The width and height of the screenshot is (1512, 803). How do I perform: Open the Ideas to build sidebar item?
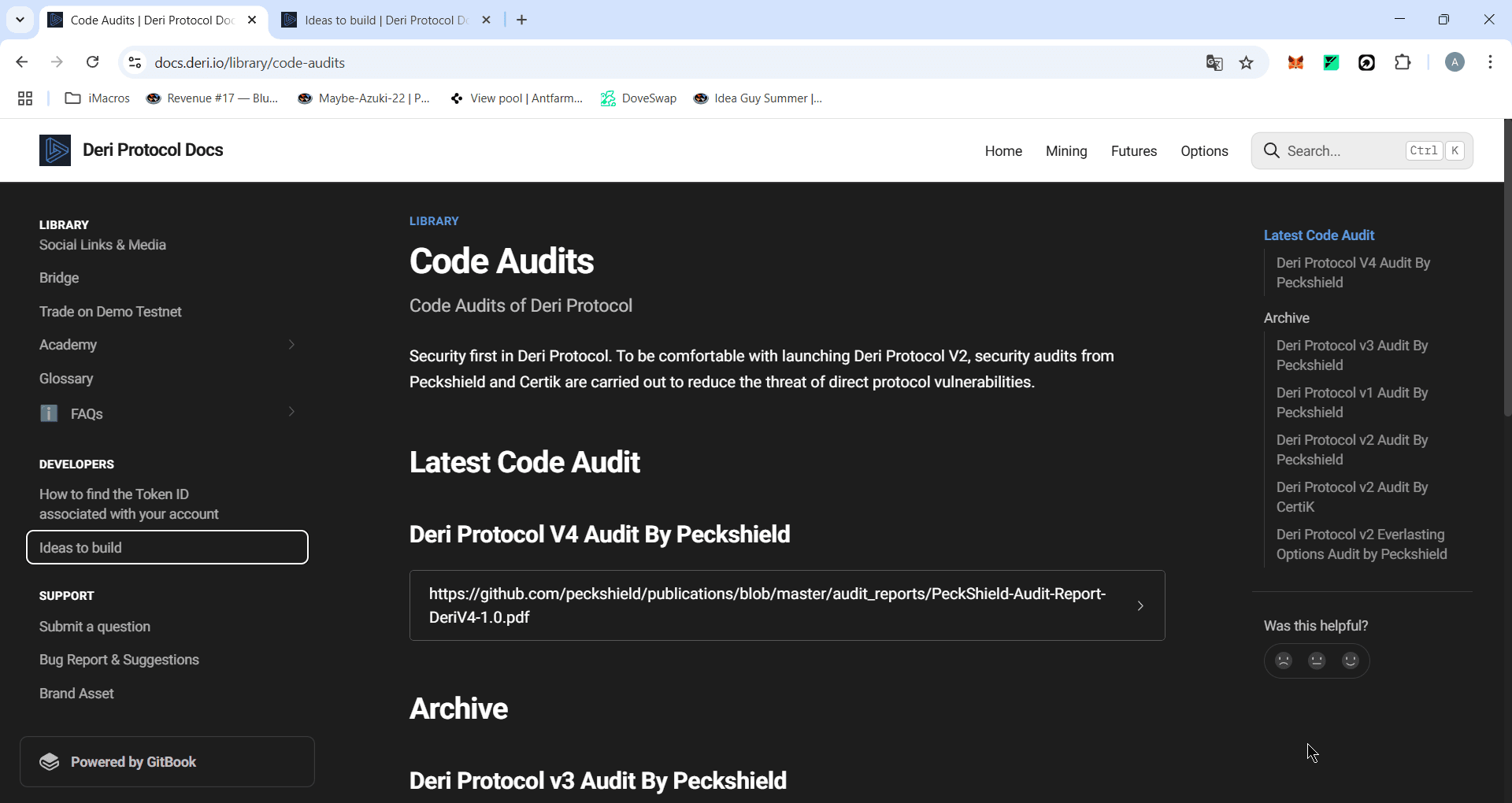pyautogui.click(x=167, y=547)
